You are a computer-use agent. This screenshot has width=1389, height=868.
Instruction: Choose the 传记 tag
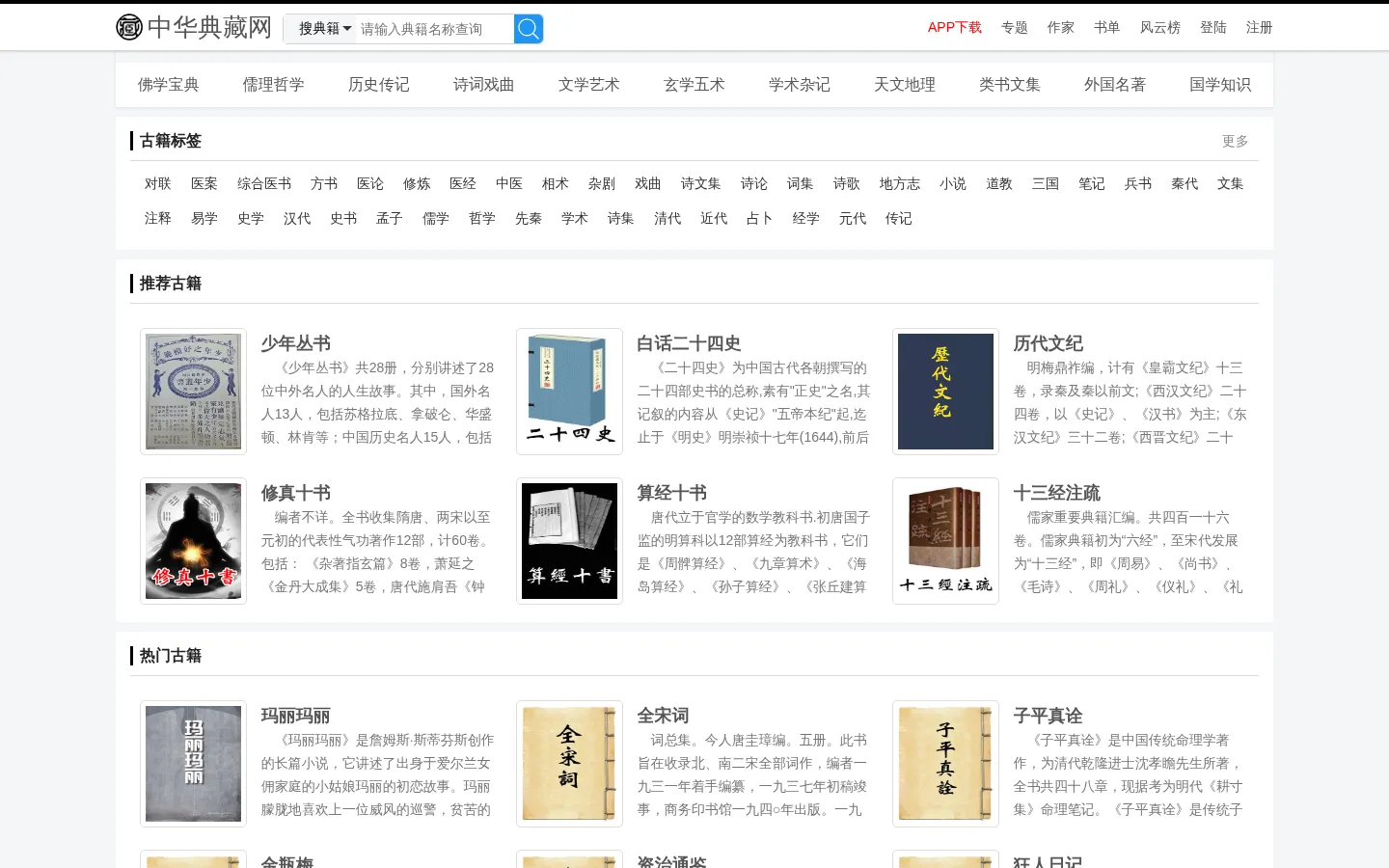point(899,219)
